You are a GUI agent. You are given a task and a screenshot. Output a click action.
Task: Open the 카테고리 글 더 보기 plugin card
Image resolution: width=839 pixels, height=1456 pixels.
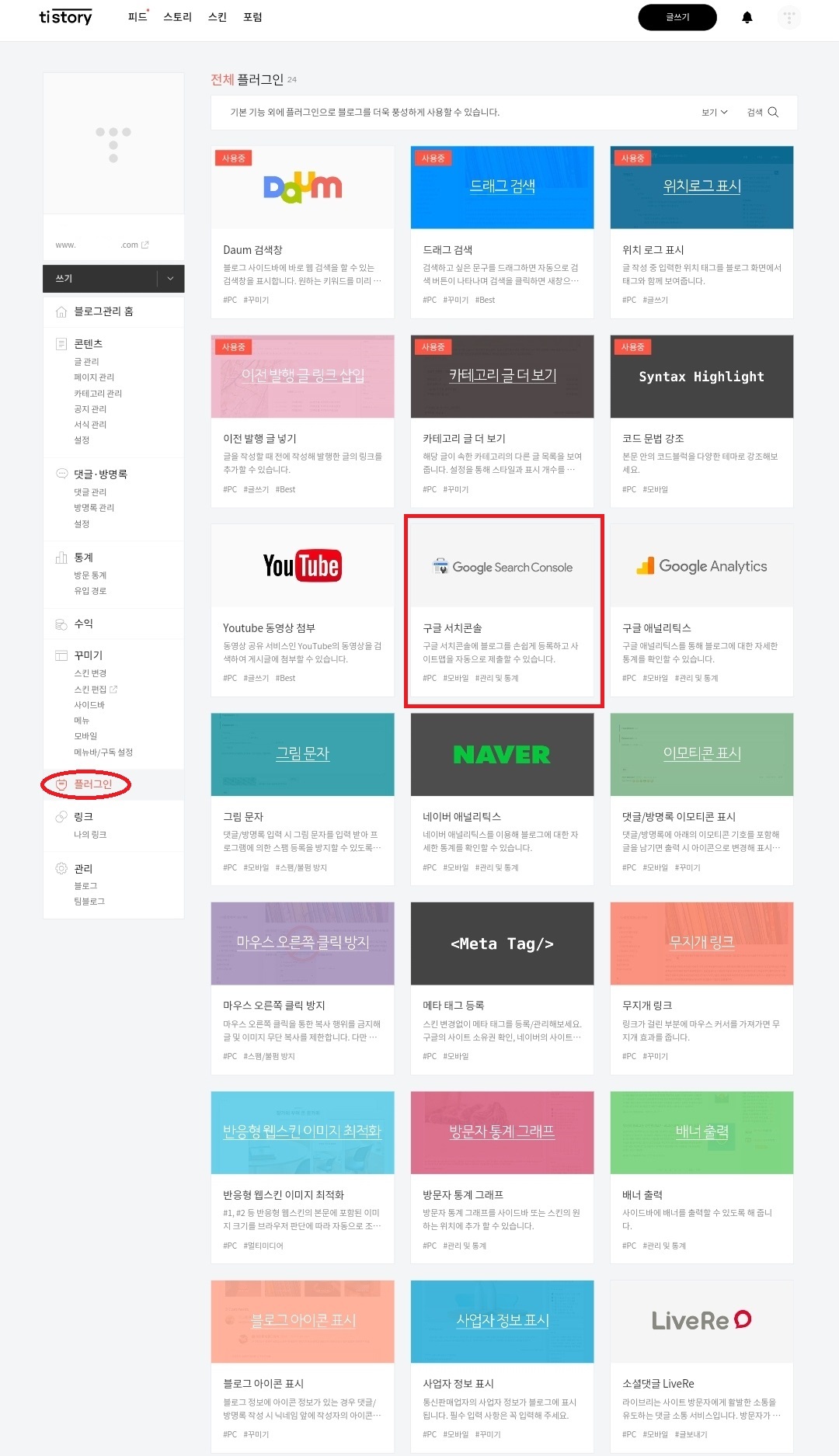pyautogui.click(x=502, y=421)
